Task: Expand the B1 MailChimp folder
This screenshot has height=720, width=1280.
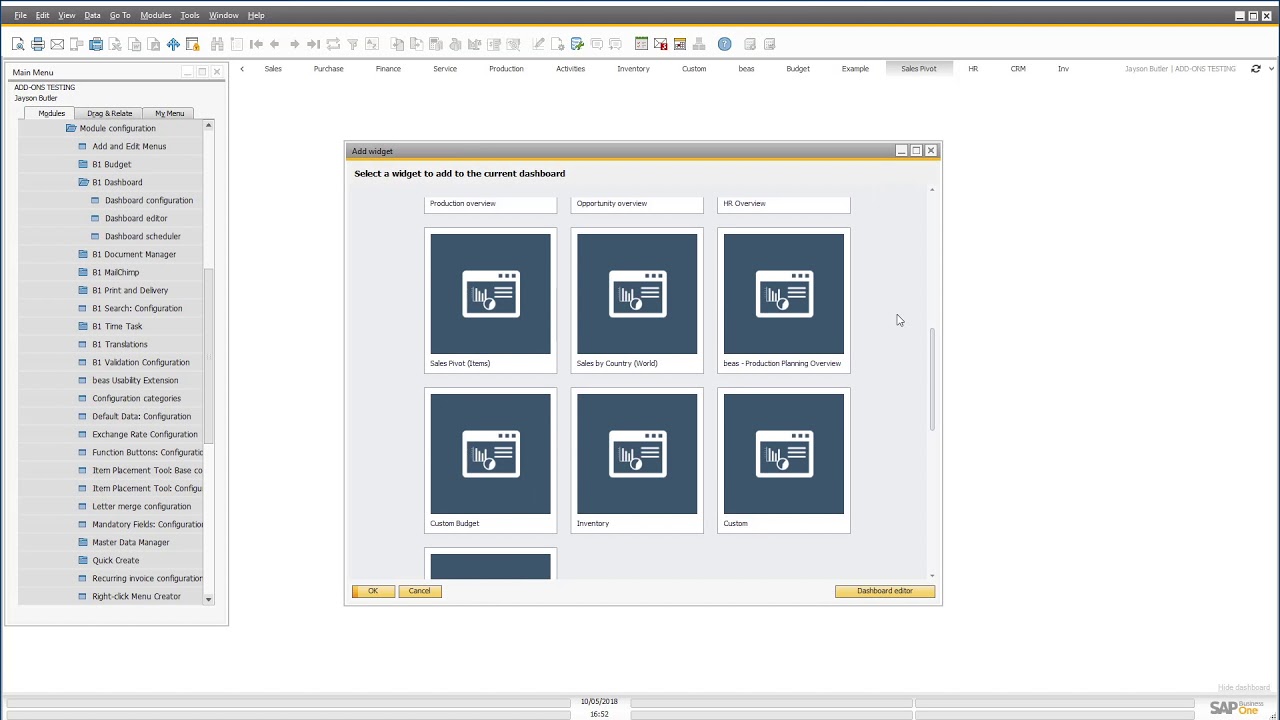Action: click(x=84, y=272)
